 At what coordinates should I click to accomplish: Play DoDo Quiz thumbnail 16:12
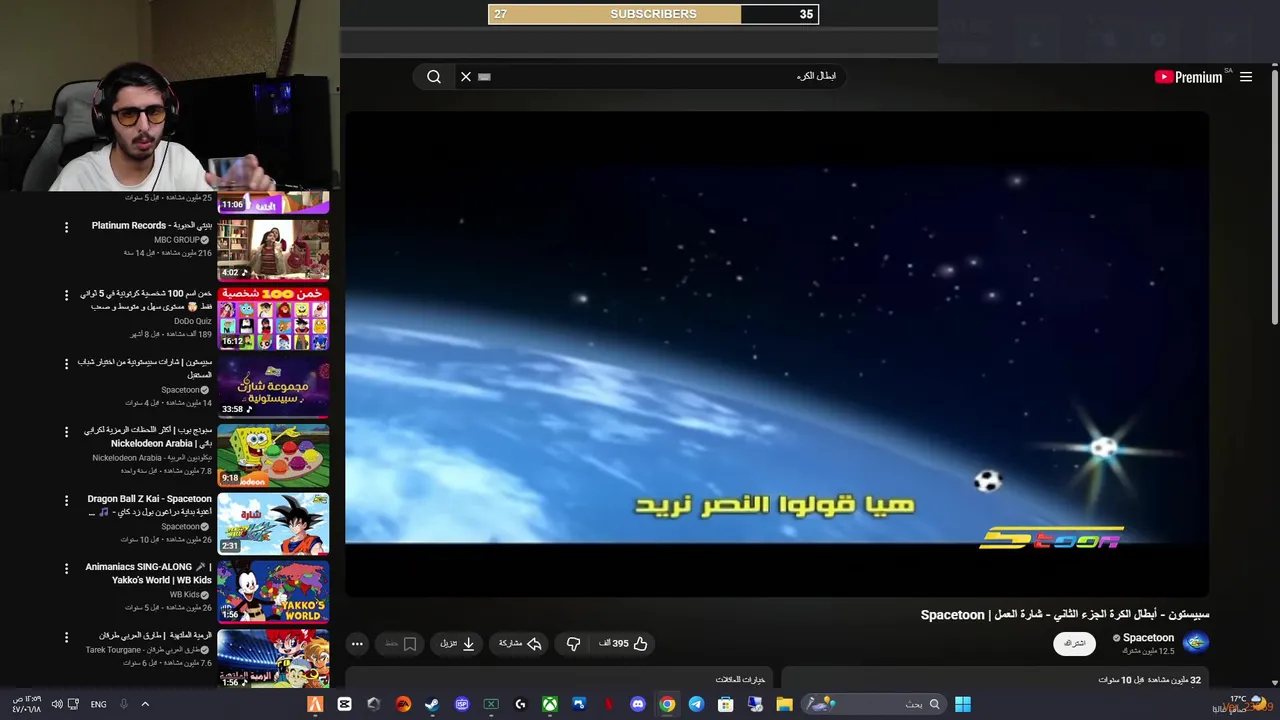click(273, 318)
